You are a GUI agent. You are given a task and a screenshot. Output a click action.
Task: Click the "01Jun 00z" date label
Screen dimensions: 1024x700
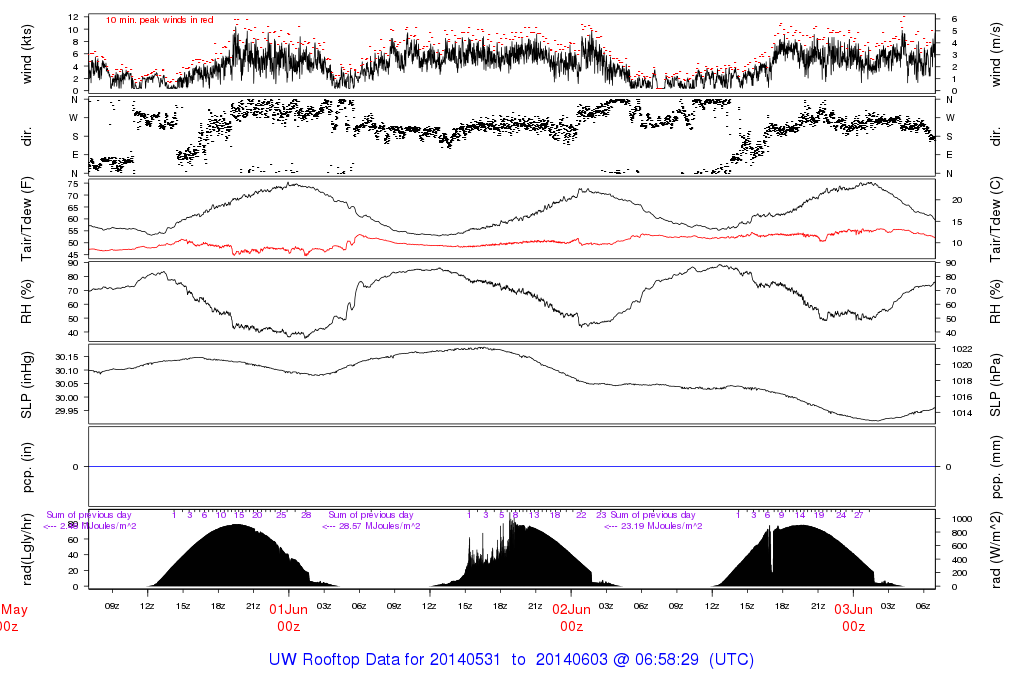[x=288, y=618]
